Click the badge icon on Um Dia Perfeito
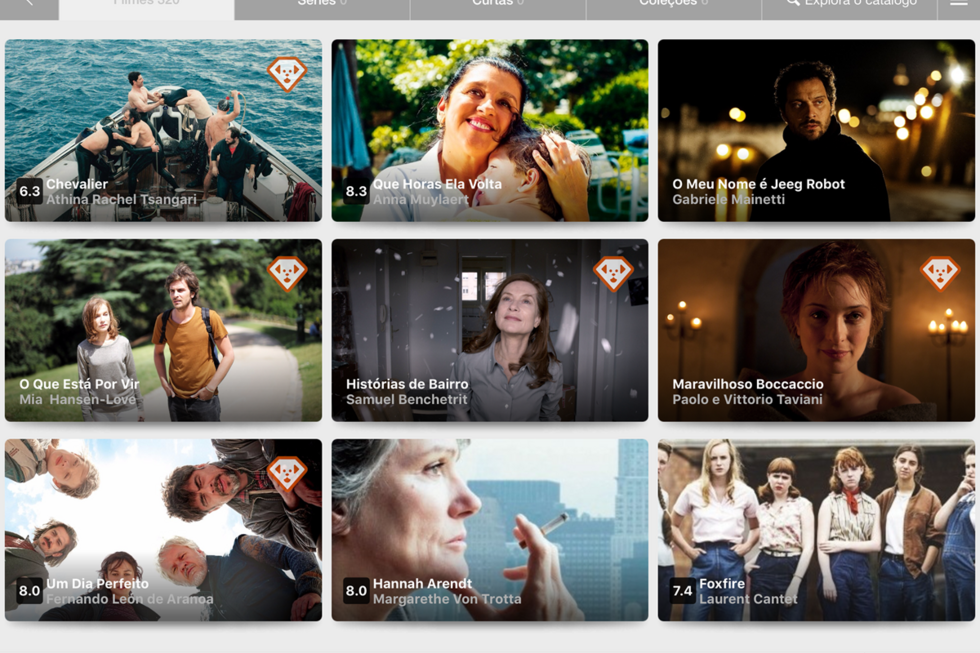 287,473
